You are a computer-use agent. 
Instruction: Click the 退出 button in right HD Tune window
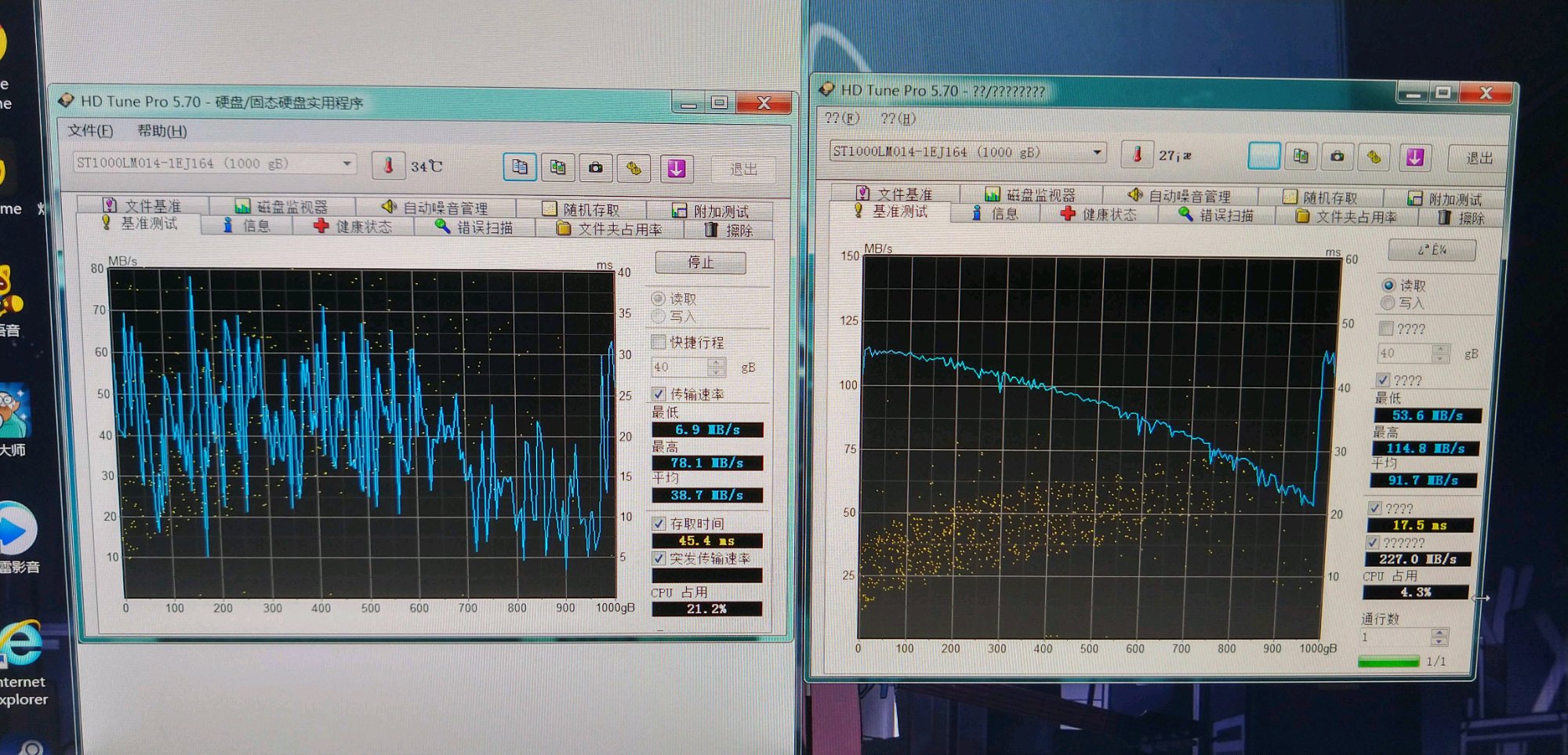click(x=1479, y=158)
